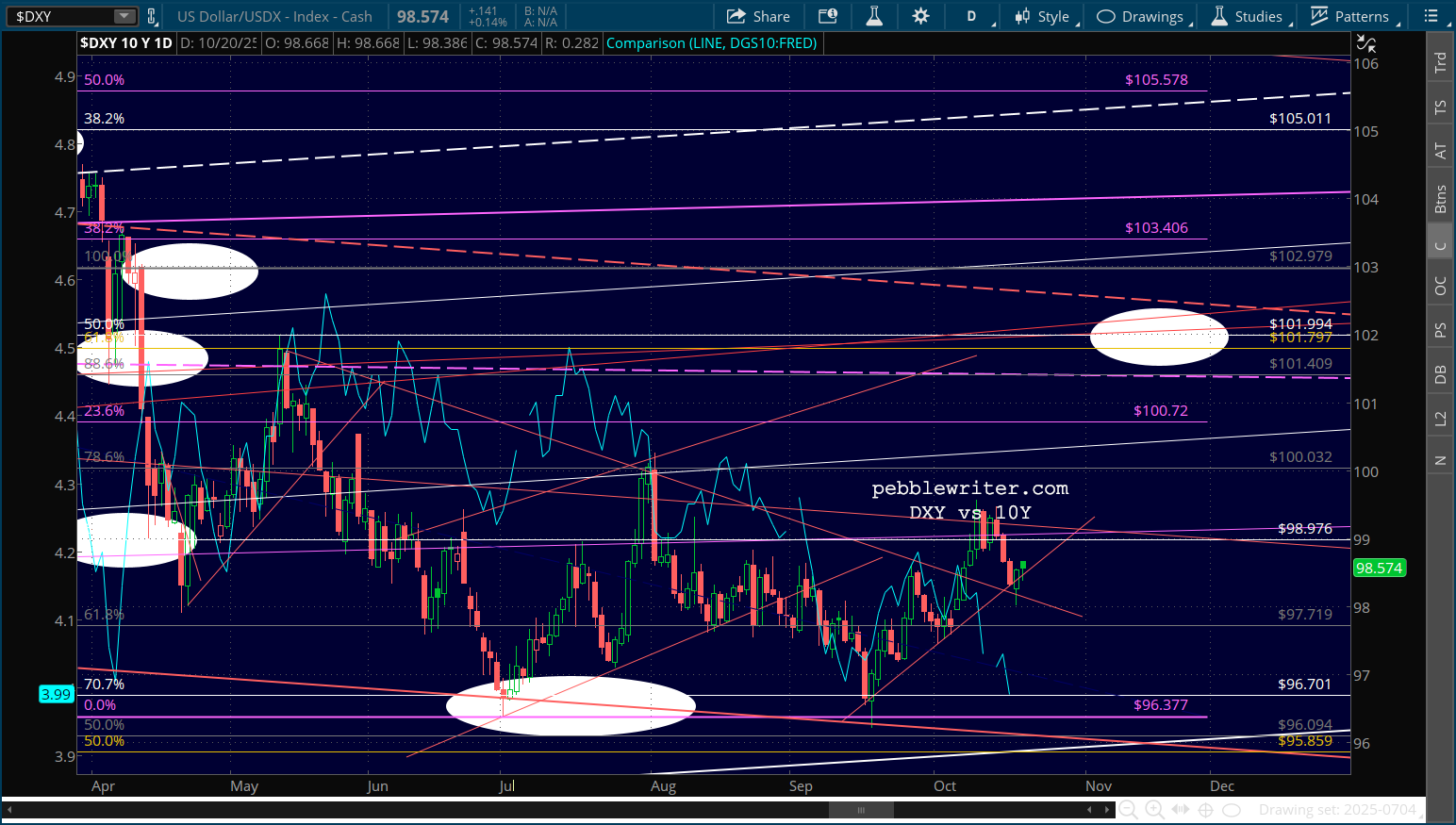
Task: Expand the D timeframe dropdown
Action: (978, 16)
